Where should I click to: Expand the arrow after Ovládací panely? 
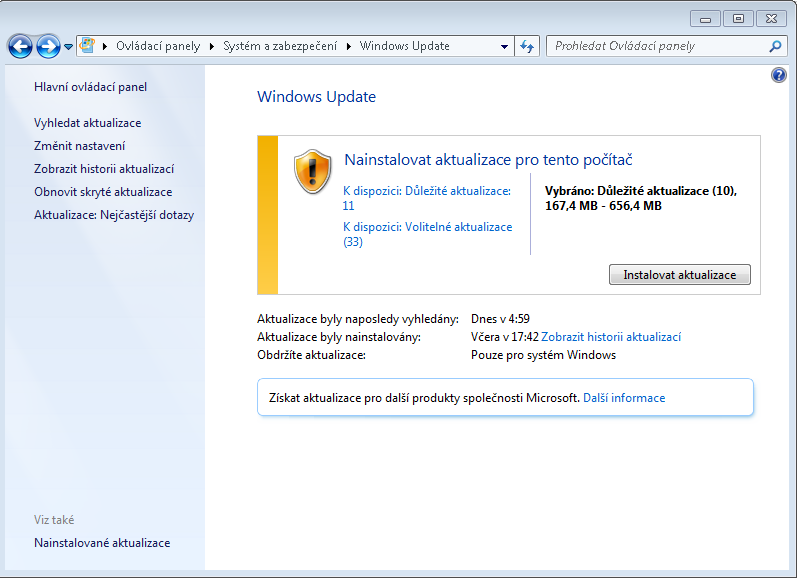pos(212,46)
